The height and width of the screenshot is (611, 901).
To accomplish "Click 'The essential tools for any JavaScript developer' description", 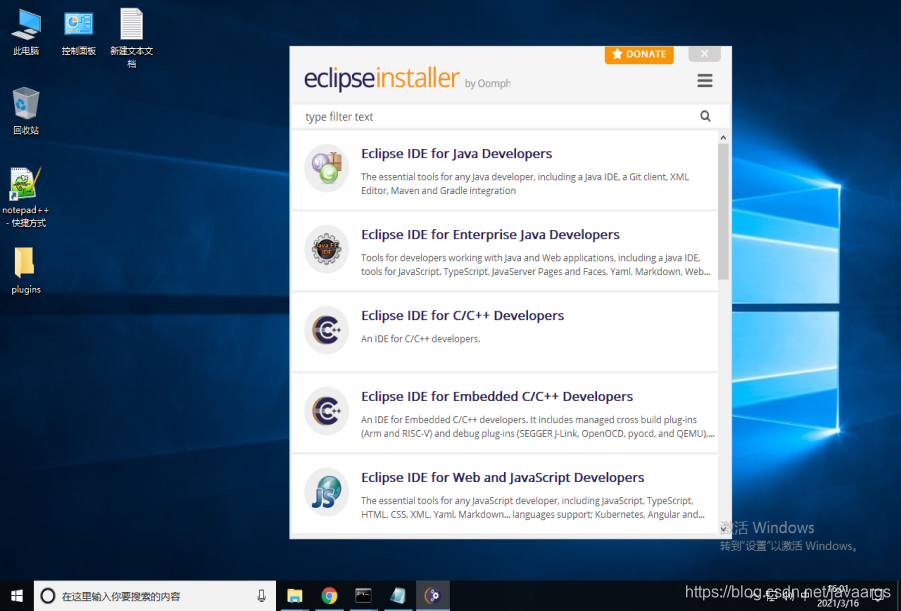I will click(533, 508).
